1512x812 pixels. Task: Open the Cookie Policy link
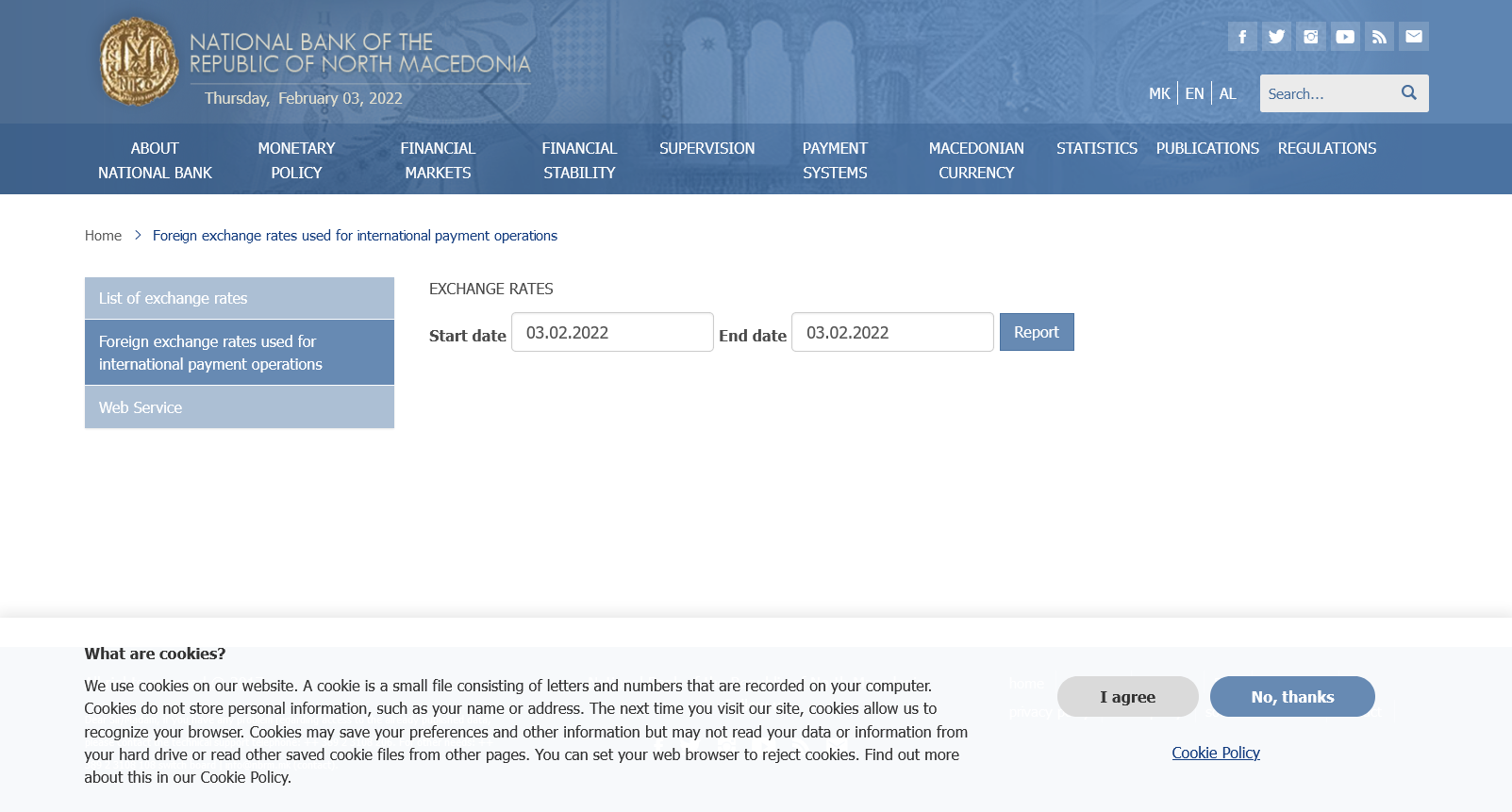(1215, 753)
